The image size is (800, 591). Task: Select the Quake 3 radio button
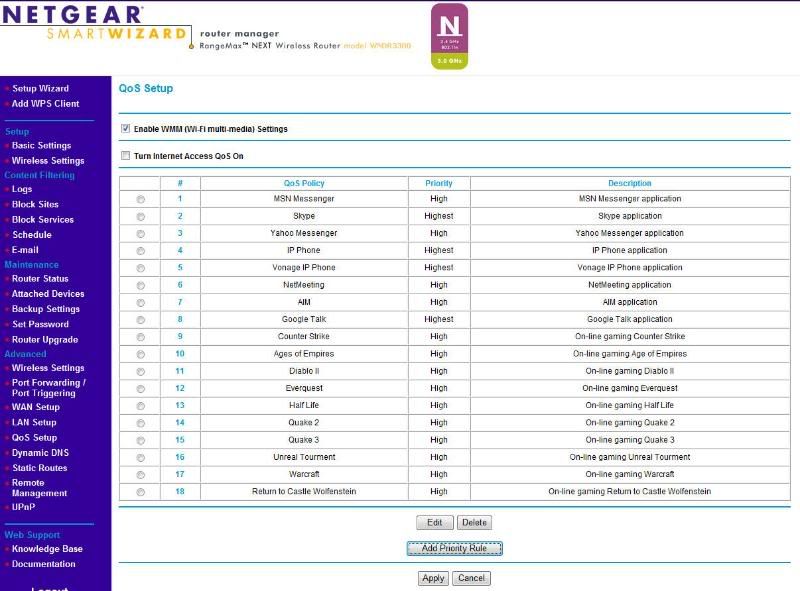click(x=140, y=440)
